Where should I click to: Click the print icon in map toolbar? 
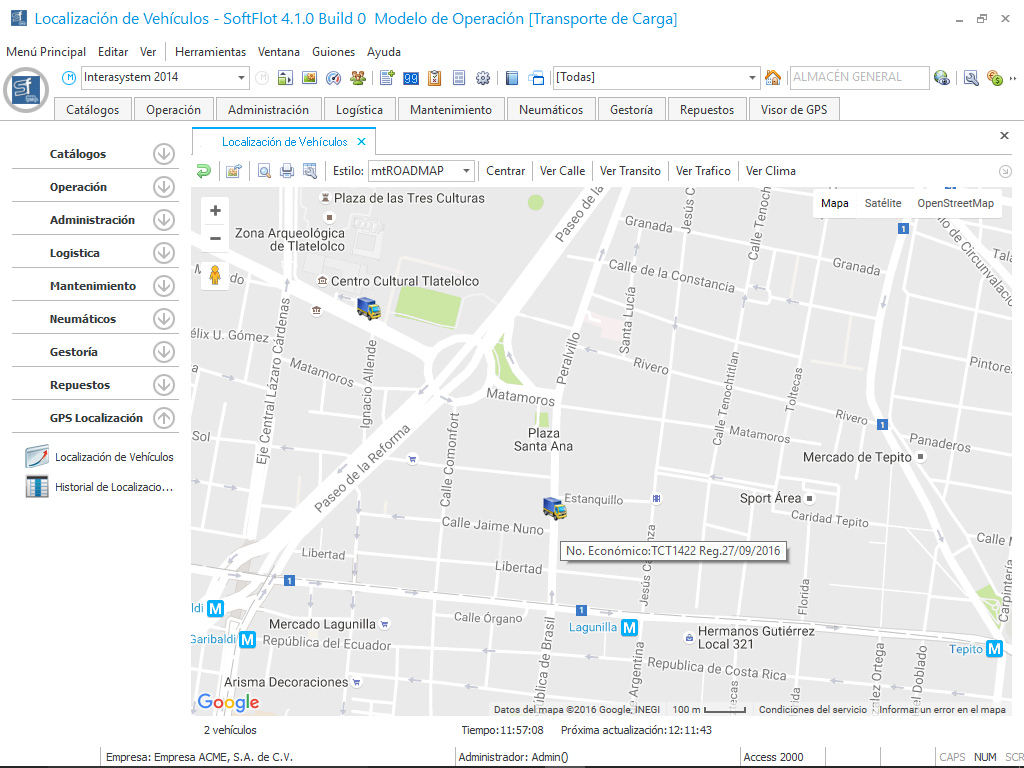coord(287,171)
